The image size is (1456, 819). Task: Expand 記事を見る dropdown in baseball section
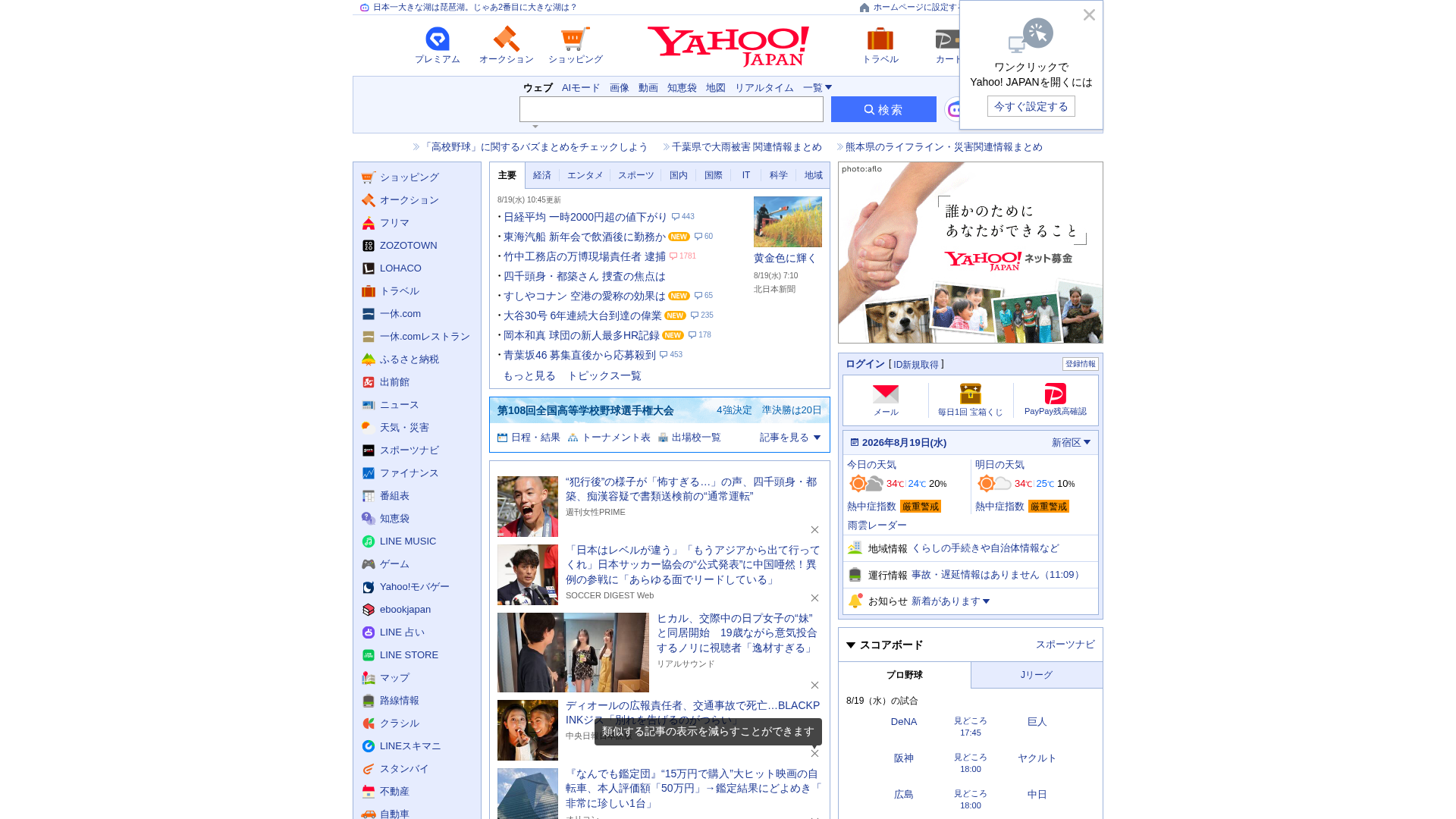click(790, 438)
